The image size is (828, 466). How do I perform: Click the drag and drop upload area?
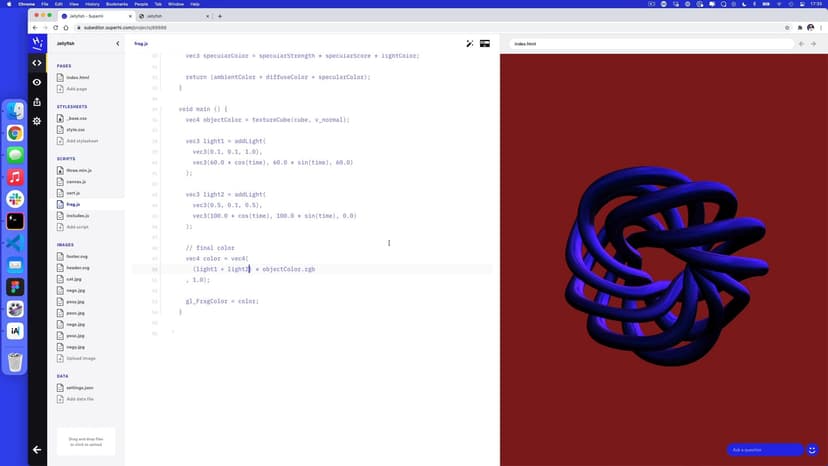click(85, 441)
